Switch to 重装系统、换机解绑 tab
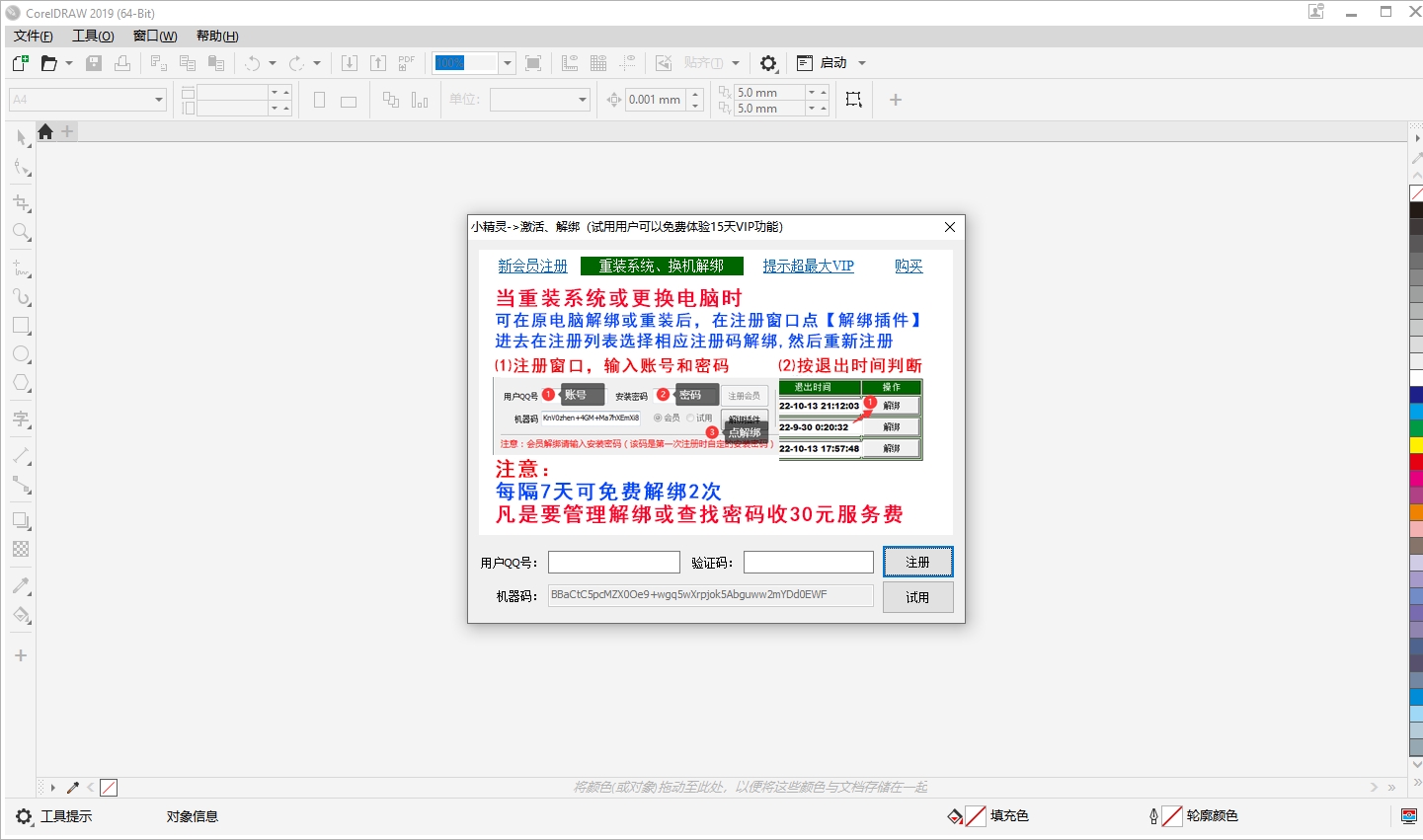This screenshot has width=1423, height=840. pyautogui.click(x=662, y=266)
